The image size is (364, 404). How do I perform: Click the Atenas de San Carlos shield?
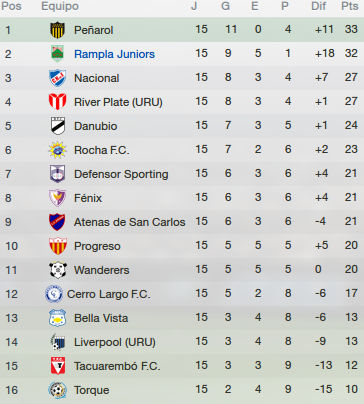point(57,222)
